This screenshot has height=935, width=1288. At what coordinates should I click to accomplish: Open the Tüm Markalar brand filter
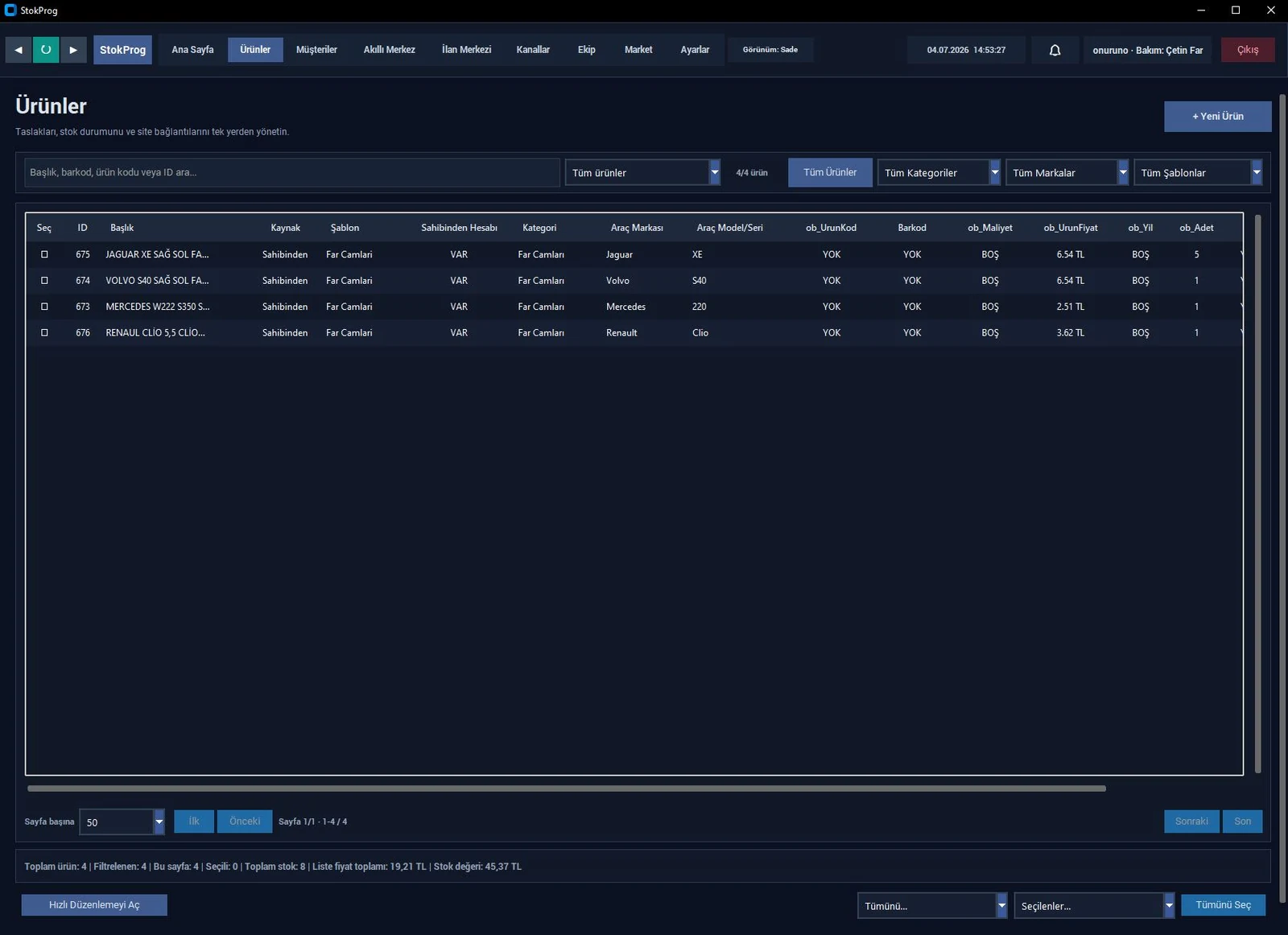coord(1067,172)
